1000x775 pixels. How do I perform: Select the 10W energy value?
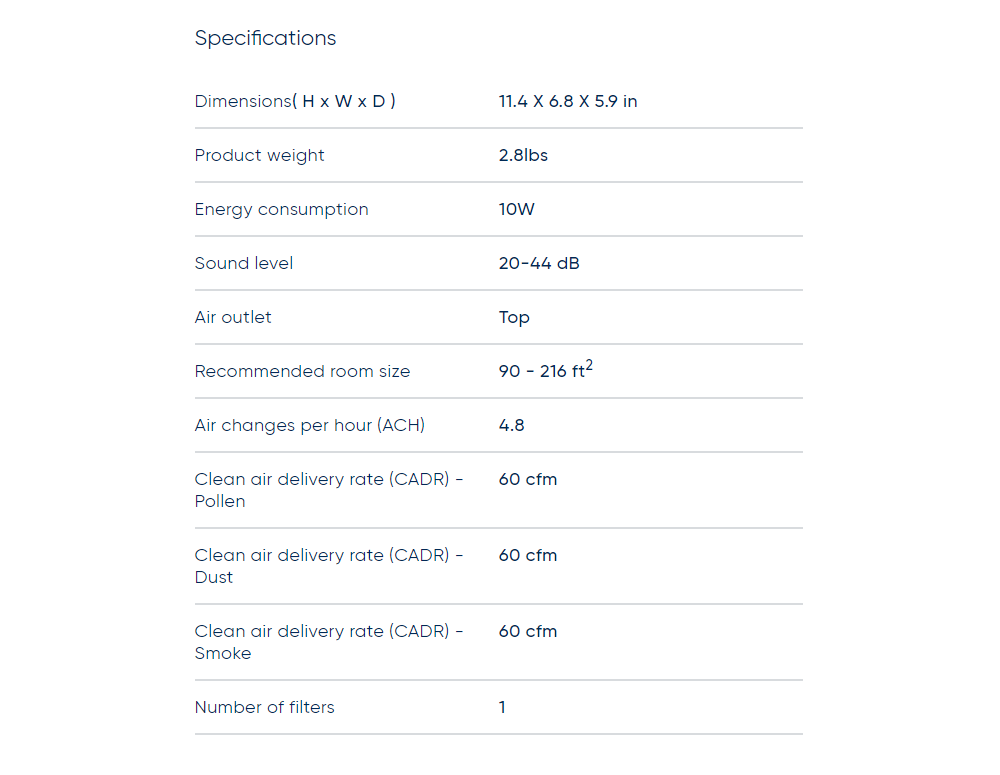click(x=517, y=209)
